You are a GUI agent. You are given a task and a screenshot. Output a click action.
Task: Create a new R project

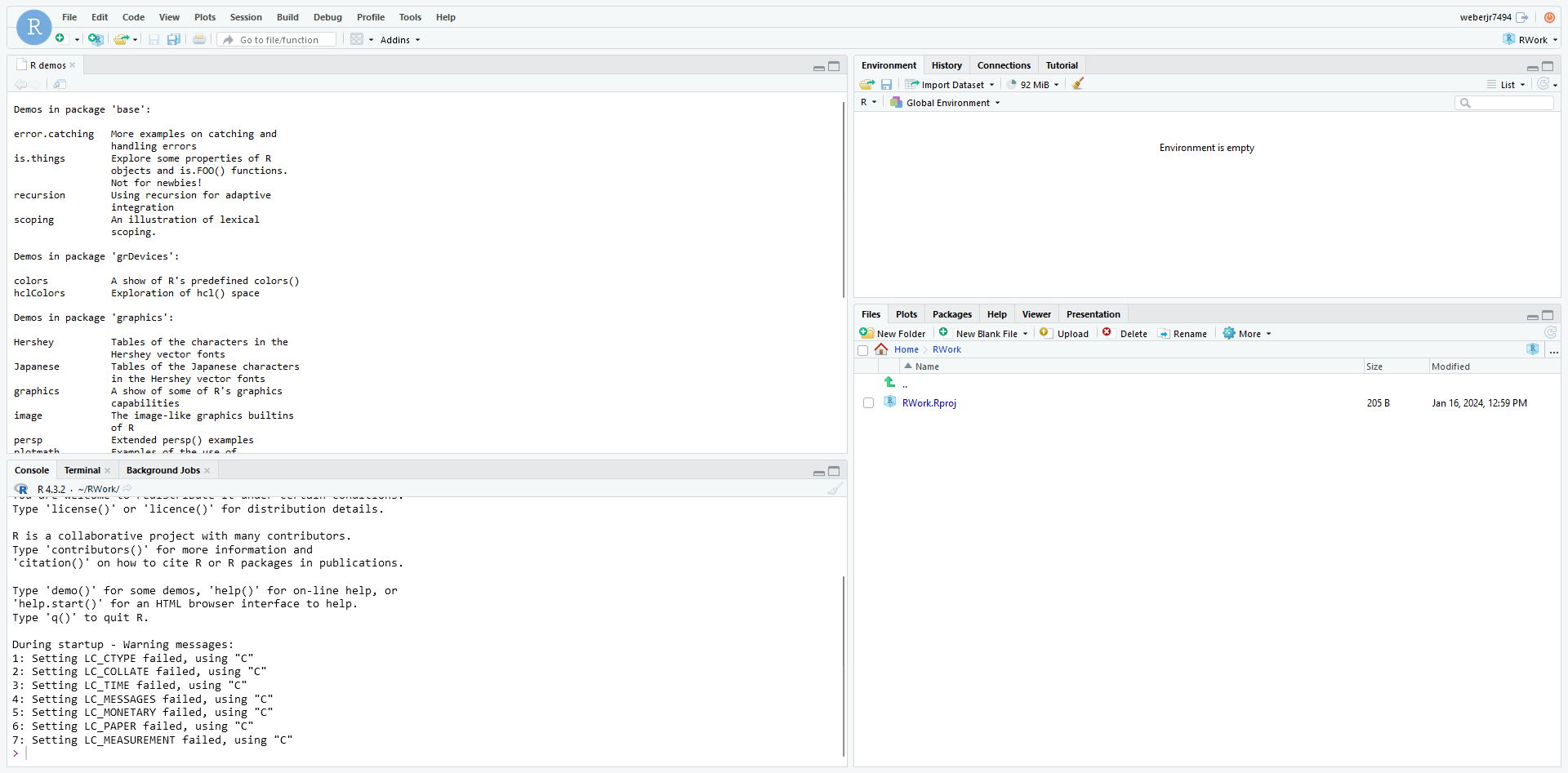point(96,39)
